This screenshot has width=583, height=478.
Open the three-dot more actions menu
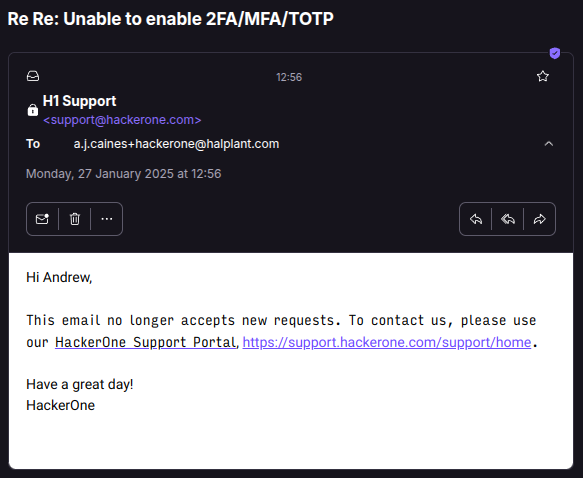107,219
